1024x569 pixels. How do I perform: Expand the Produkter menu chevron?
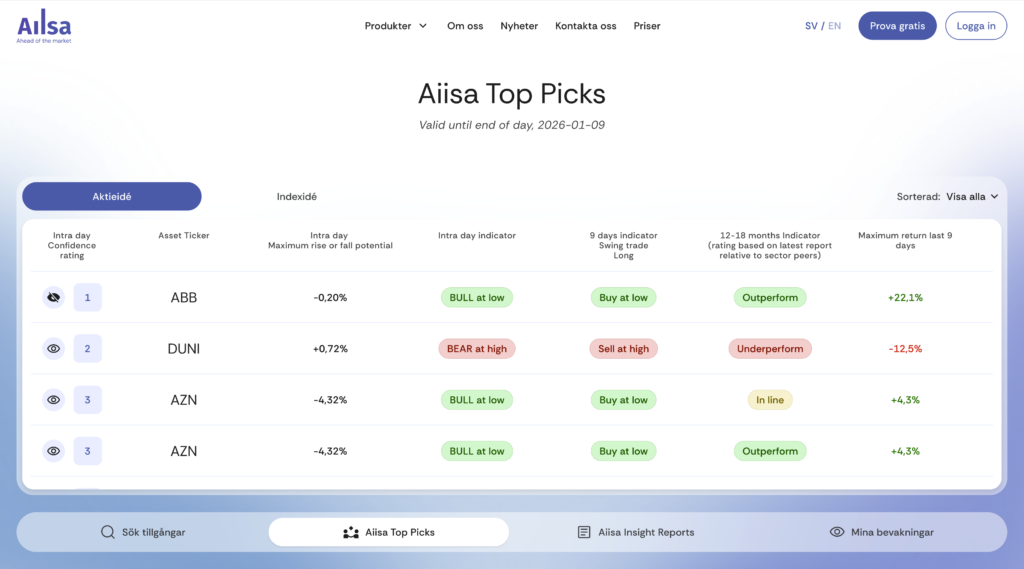pos(423,26)
